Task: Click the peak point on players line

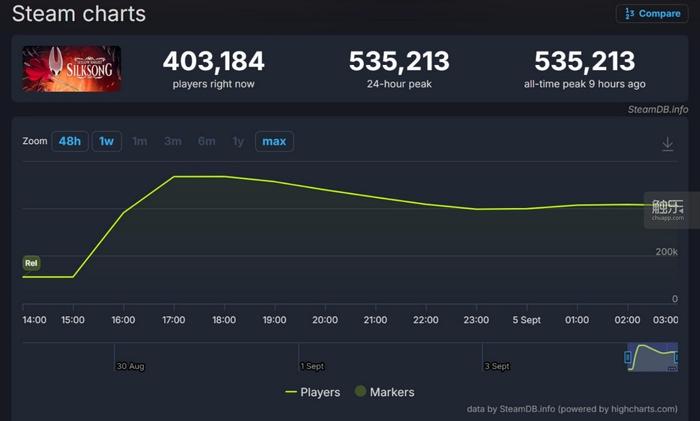Action: [x=175, y=176]
